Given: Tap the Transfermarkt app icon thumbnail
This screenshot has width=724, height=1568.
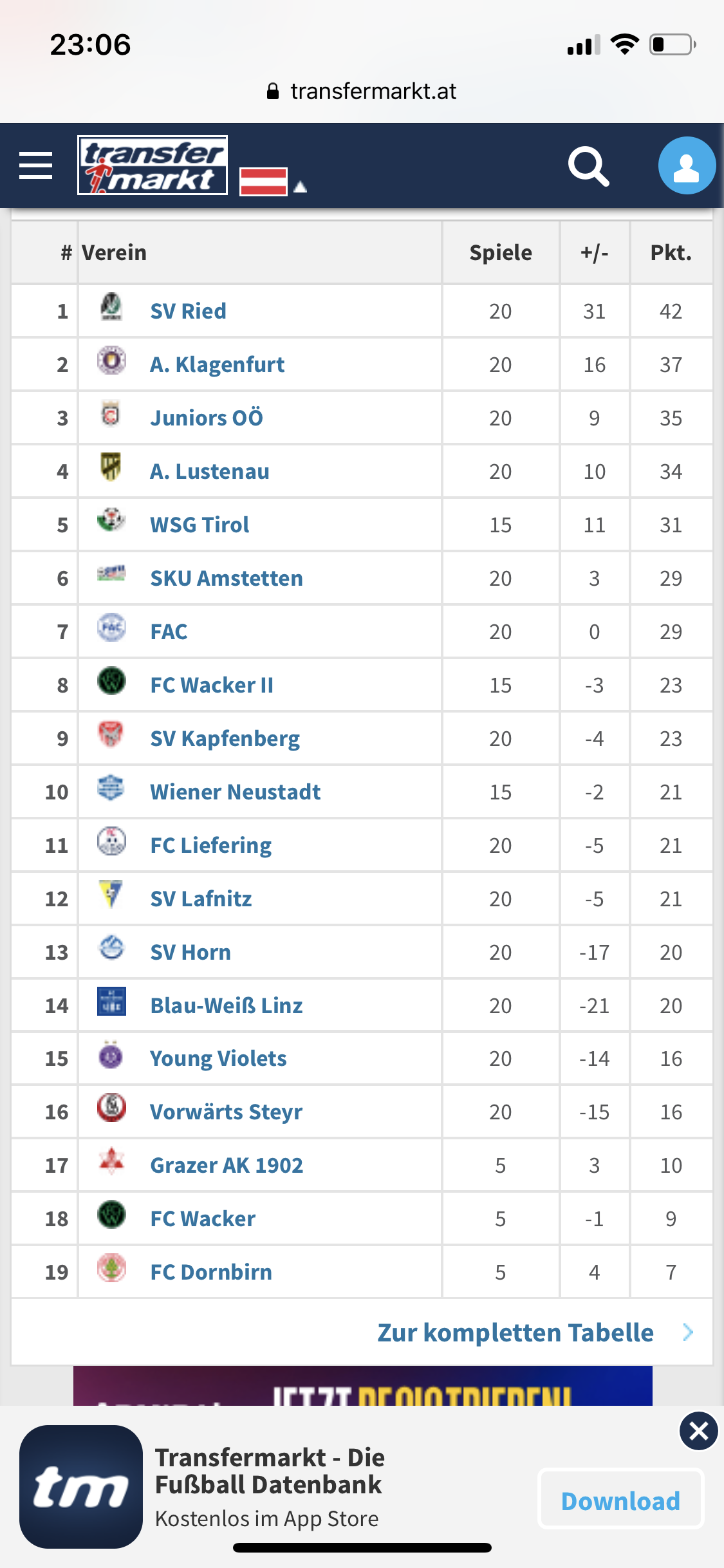Looking at the screenshot, I should tap(81, 1487).
